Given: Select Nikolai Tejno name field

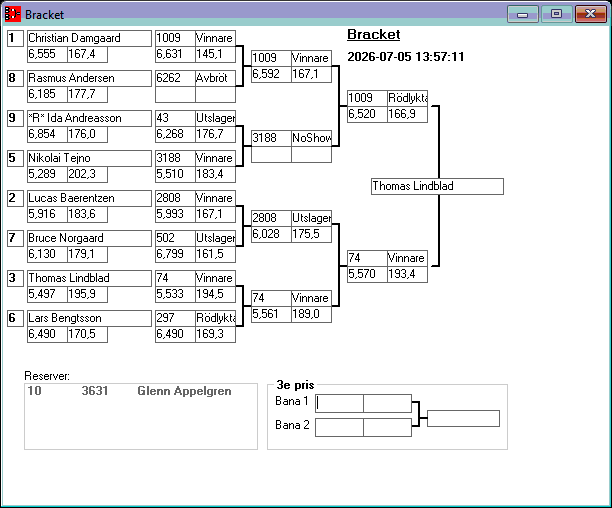Looking at the screenshot, I should pos(89,158).
